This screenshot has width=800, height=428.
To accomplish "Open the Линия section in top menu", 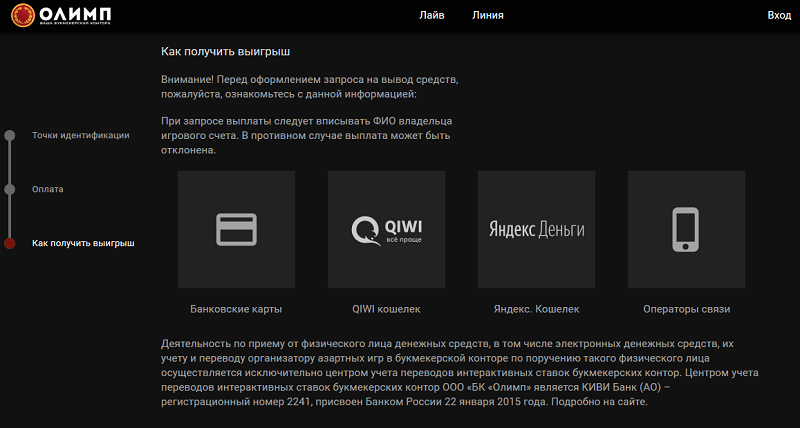I will 488,15.
